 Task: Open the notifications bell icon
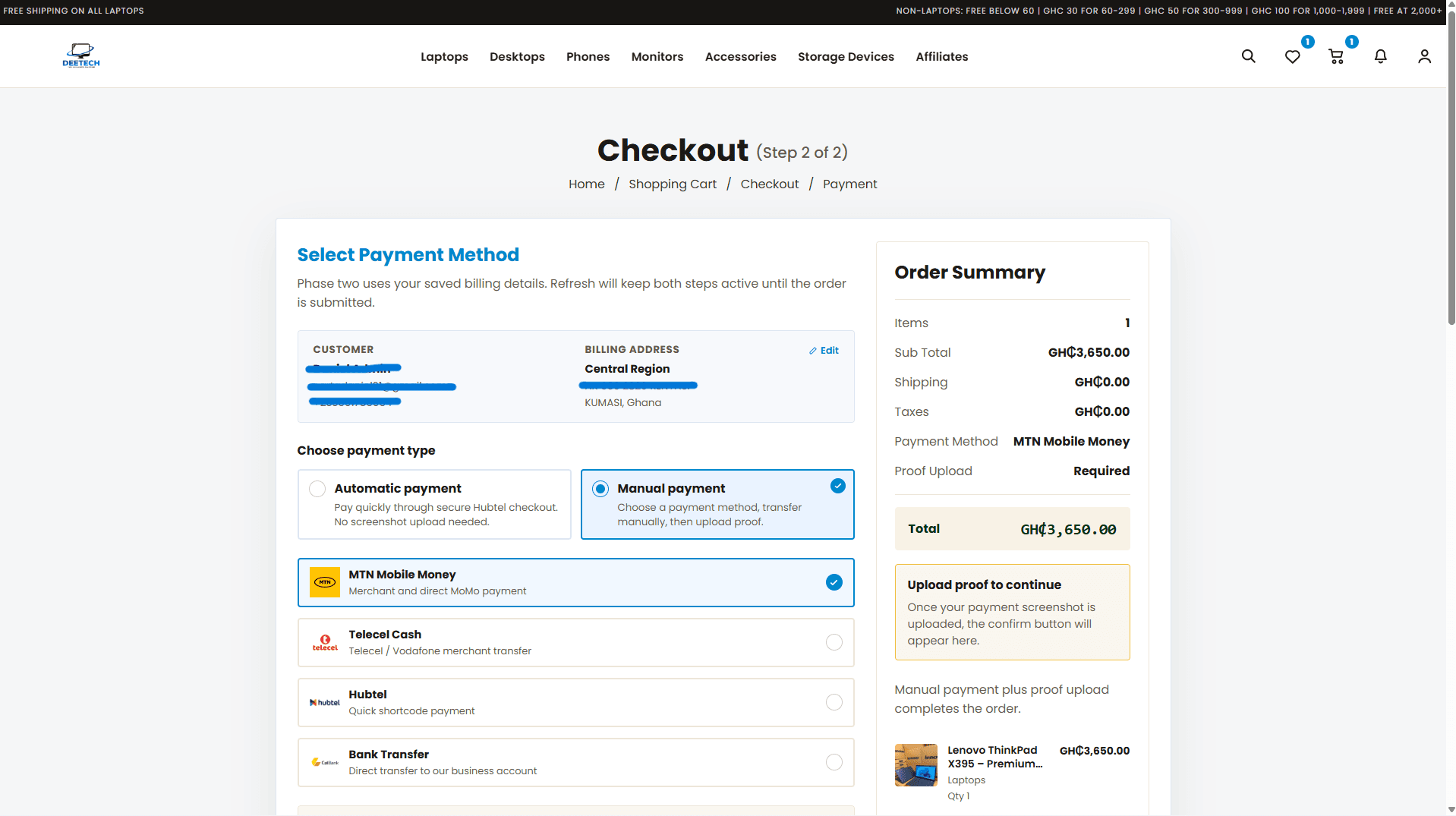click(x=1380, y=56)
